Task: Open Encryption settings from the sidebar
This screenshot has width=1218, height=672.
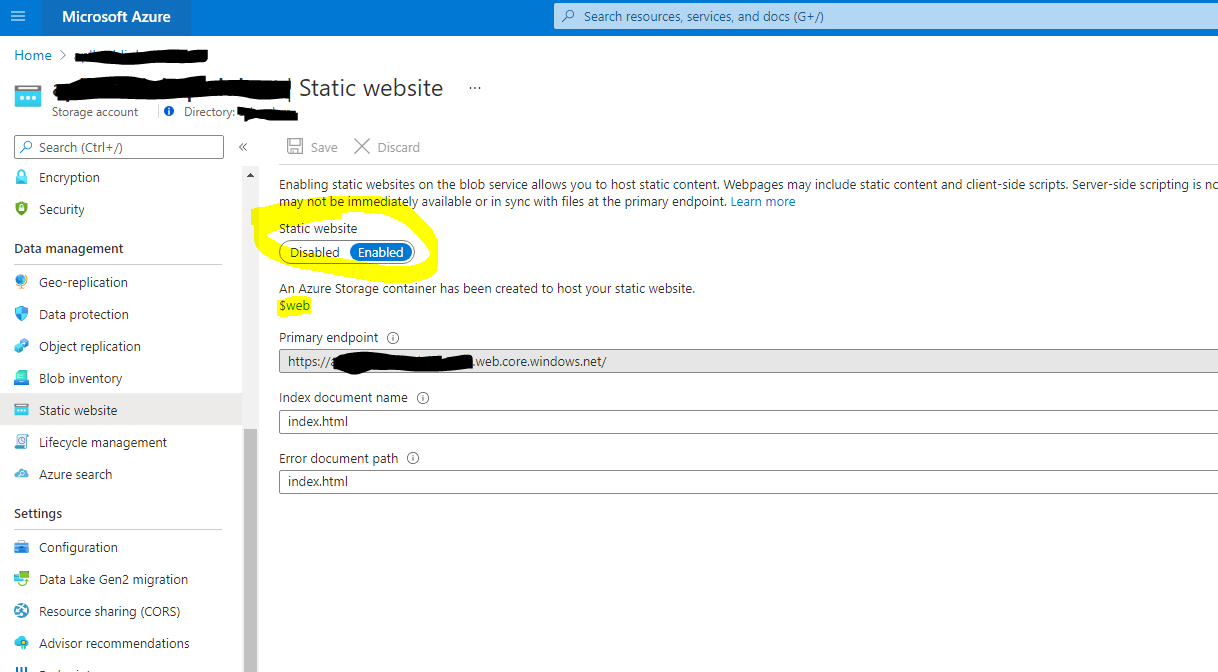Action: 68,177
